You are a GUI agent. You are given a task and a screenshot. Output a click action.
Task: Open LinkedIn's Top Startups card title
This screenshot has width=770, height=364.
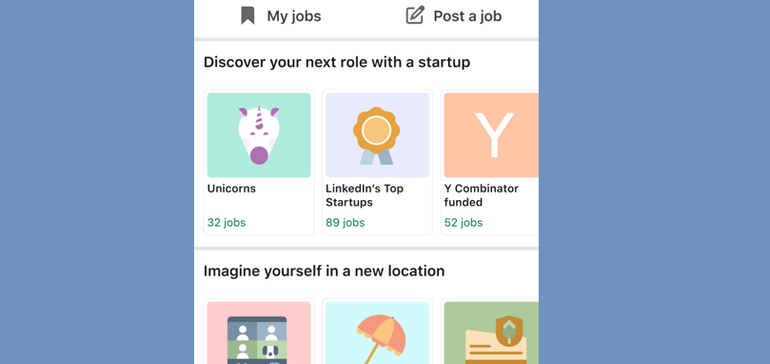tap(364, 196)
